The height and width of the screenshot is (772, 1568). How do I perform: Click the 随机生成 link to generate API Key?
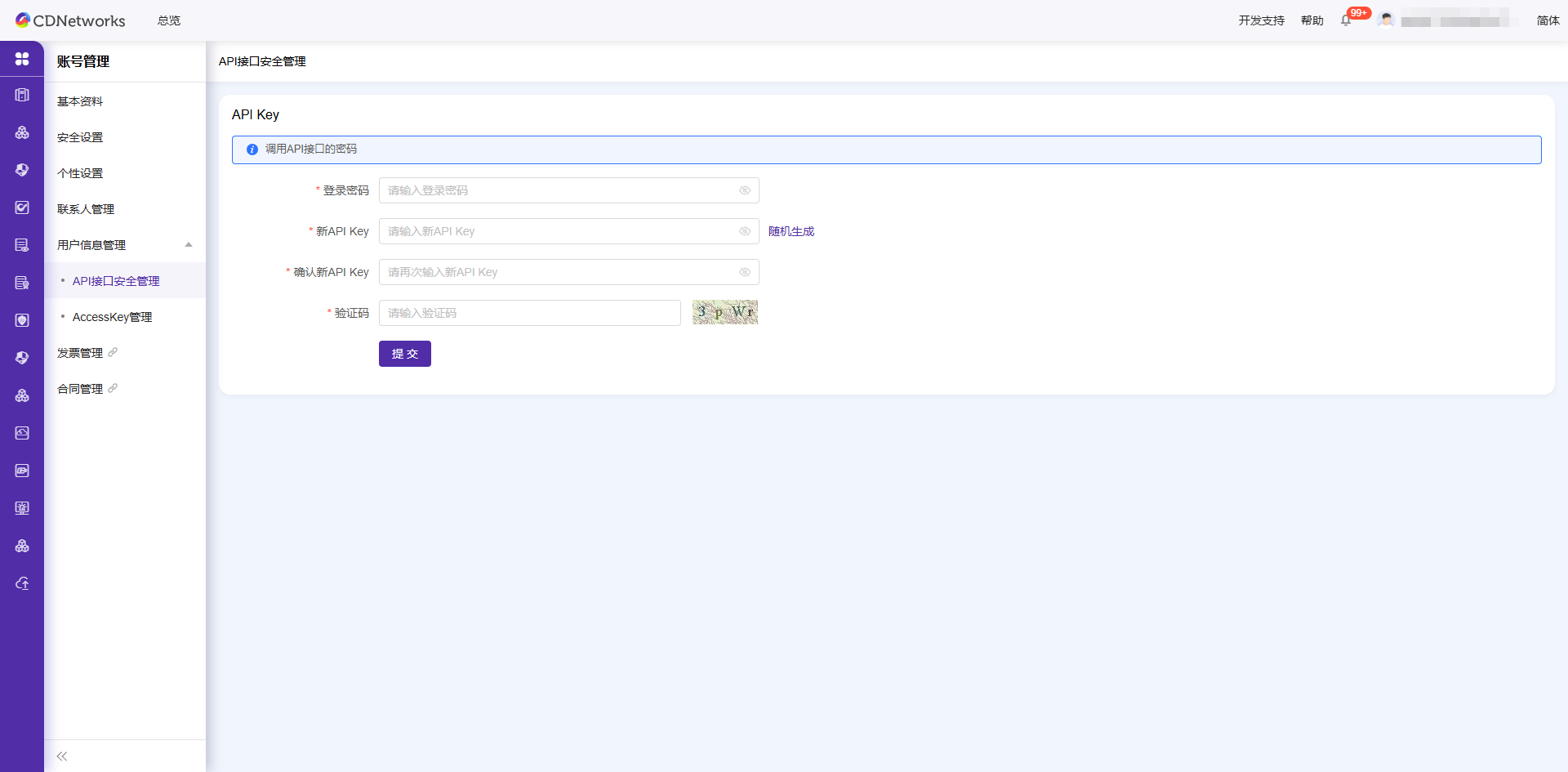[x=791, y=231]
